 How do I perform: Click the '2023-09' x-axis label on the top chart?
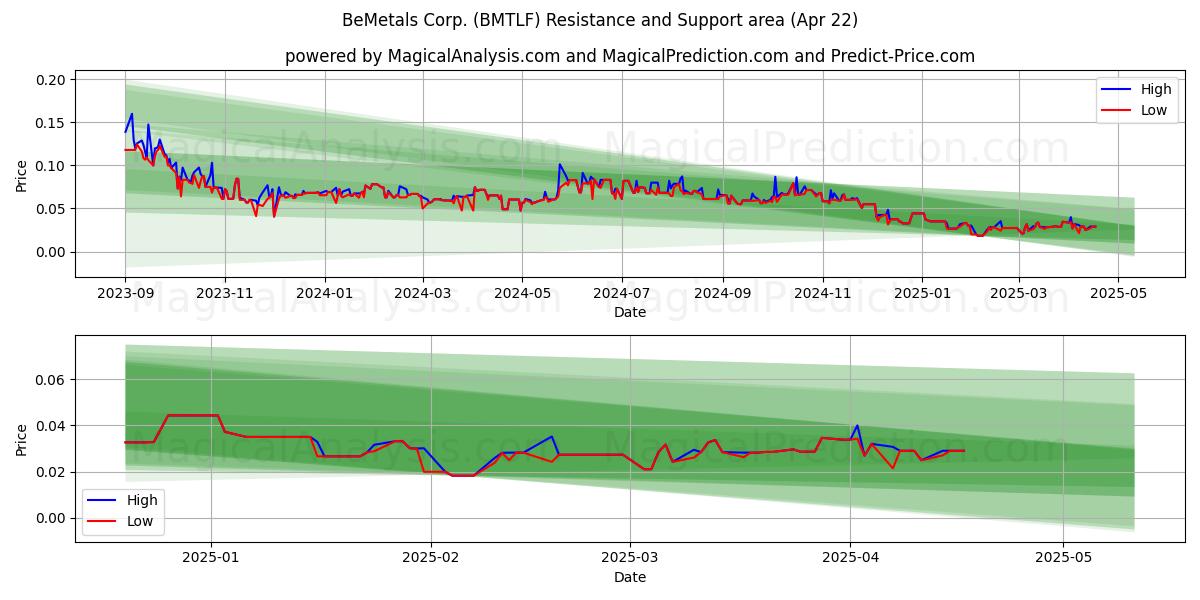pyautogui.click(x=125, y=295)
